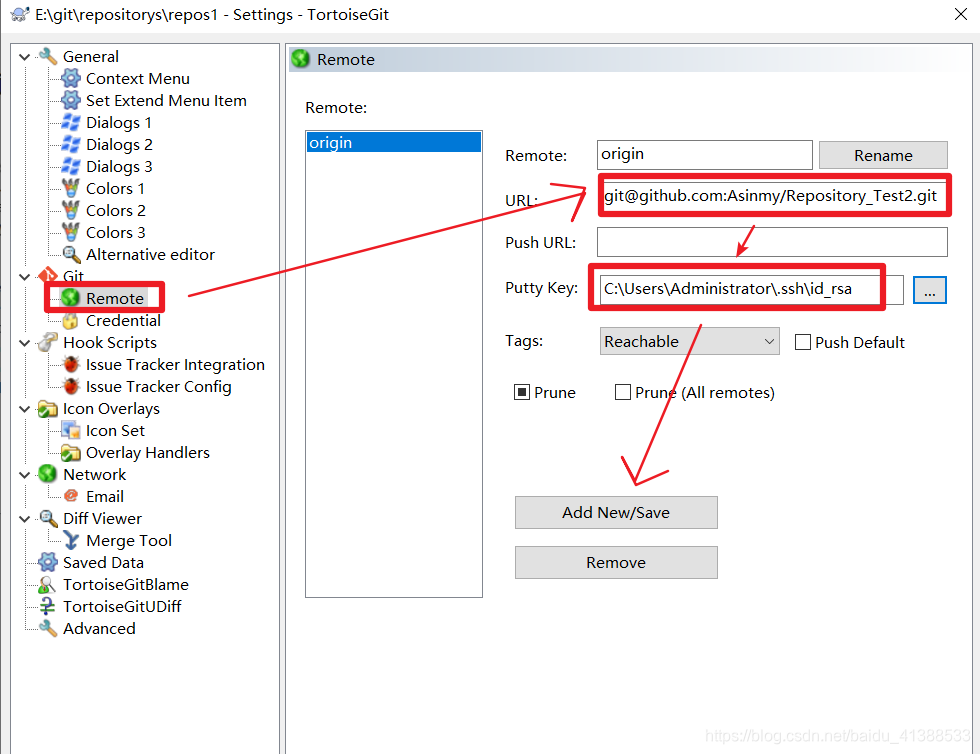This screenshot has height=754, width=980.
Task: Click the Icon Overlays folder icon
Action: [x=48, y=408]
